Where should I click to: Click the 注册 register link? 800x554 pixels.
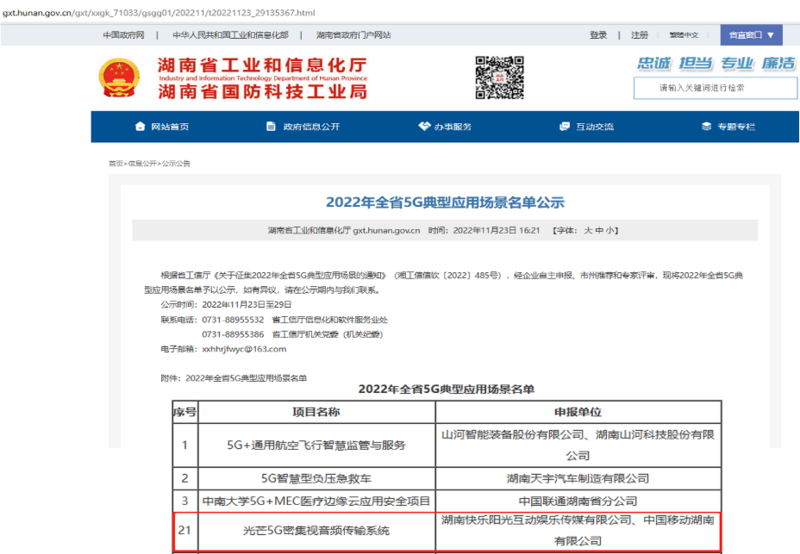pyautogui.click(x=639, y=35)
